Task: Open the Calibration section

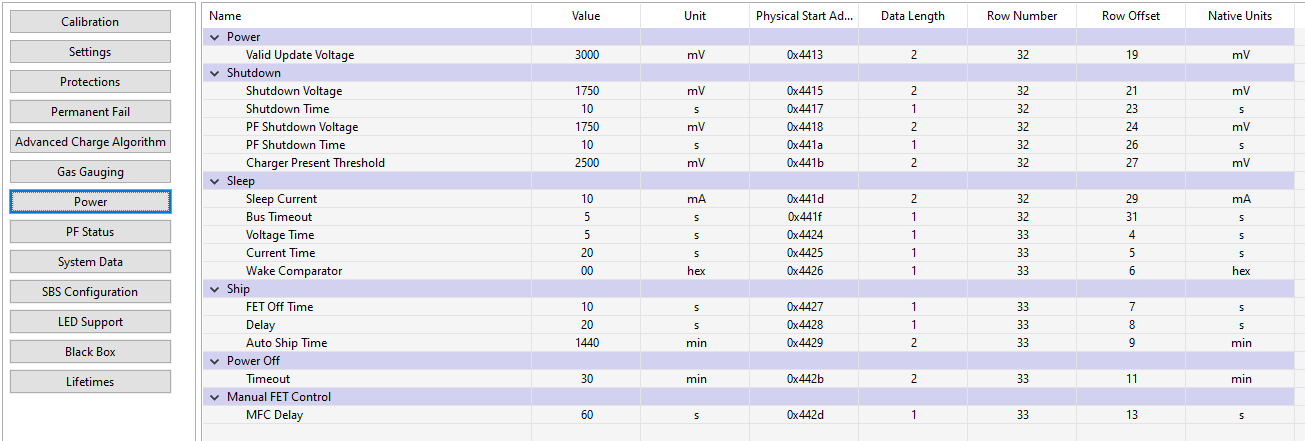Action: (90, 22)
